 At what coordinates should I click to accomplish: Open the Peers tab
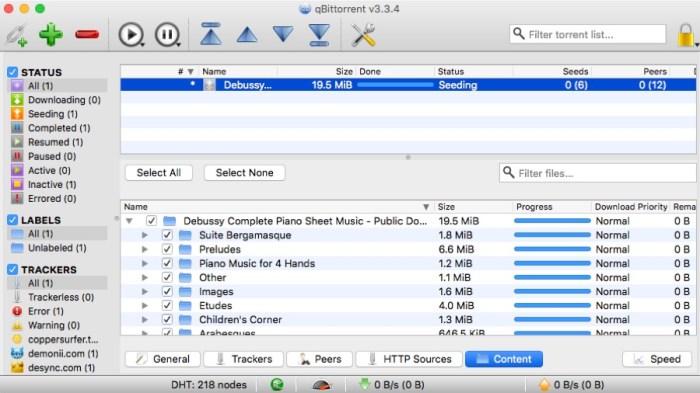pos(320,359)
